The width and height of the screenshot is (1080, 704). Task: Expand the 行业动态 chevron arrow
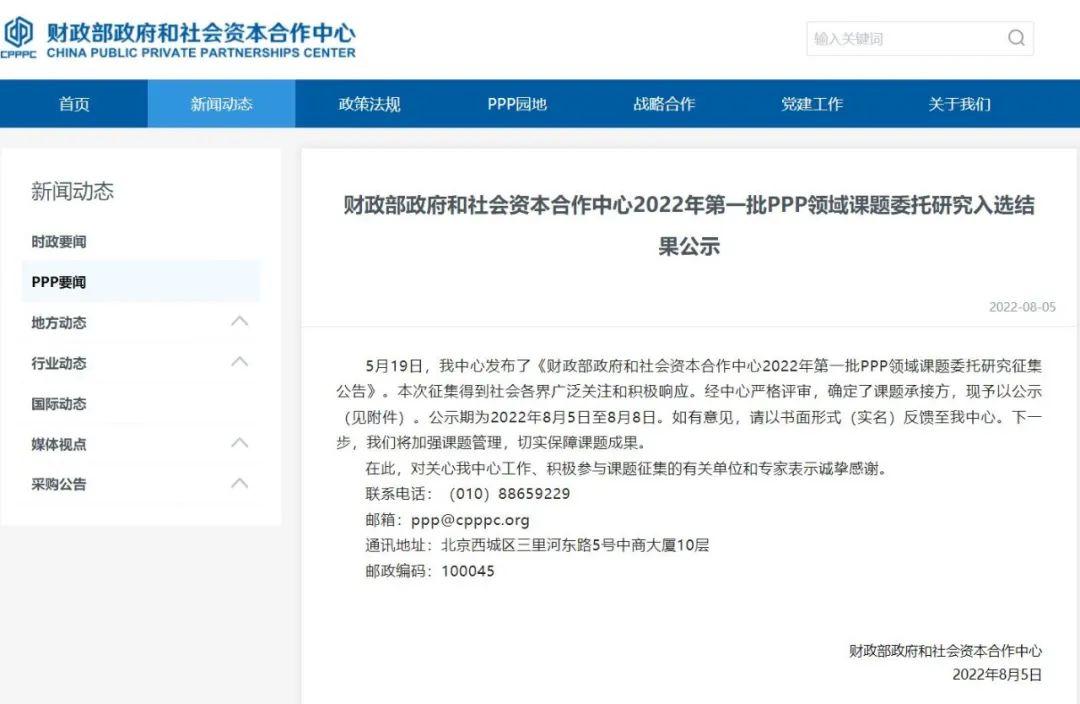click(239, 362)
